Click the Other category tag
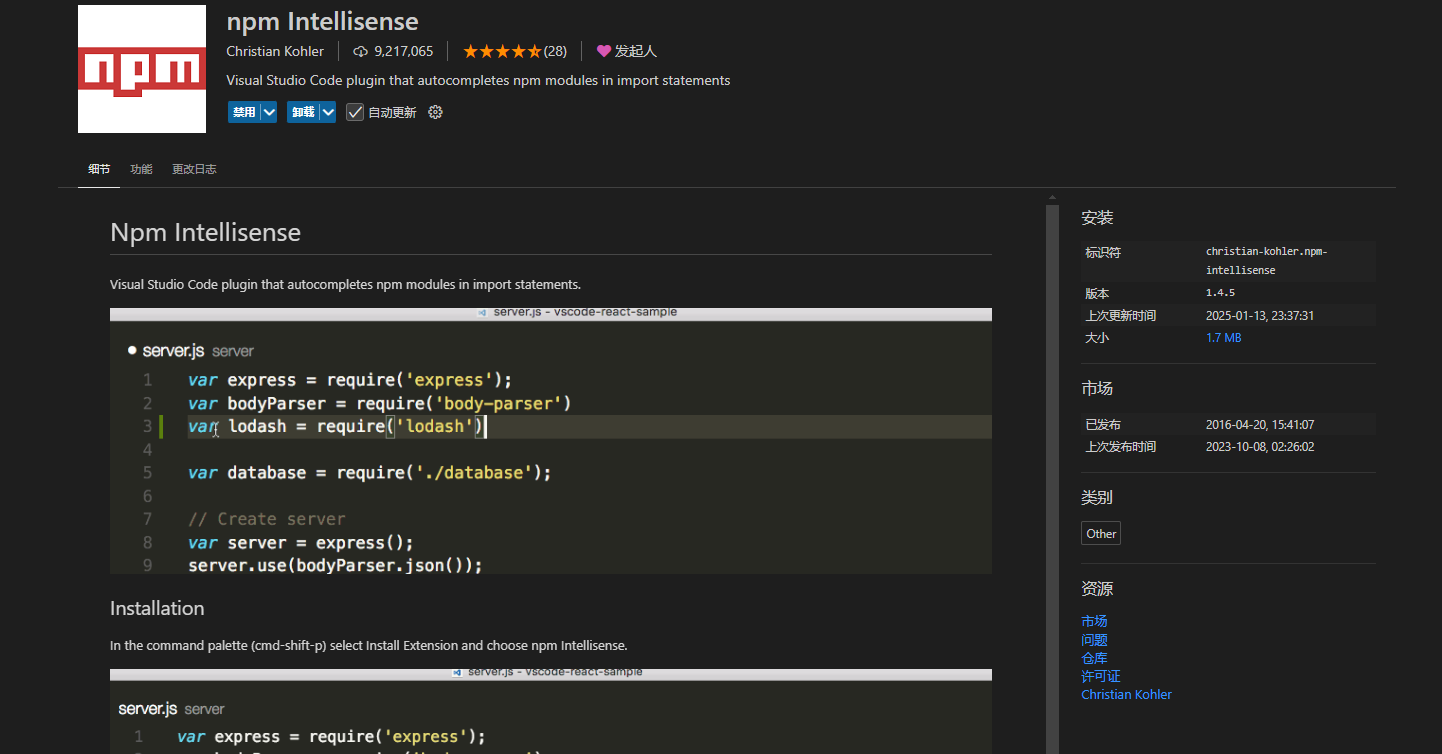The image size is (1442, 754). [x=1101, y=533]
